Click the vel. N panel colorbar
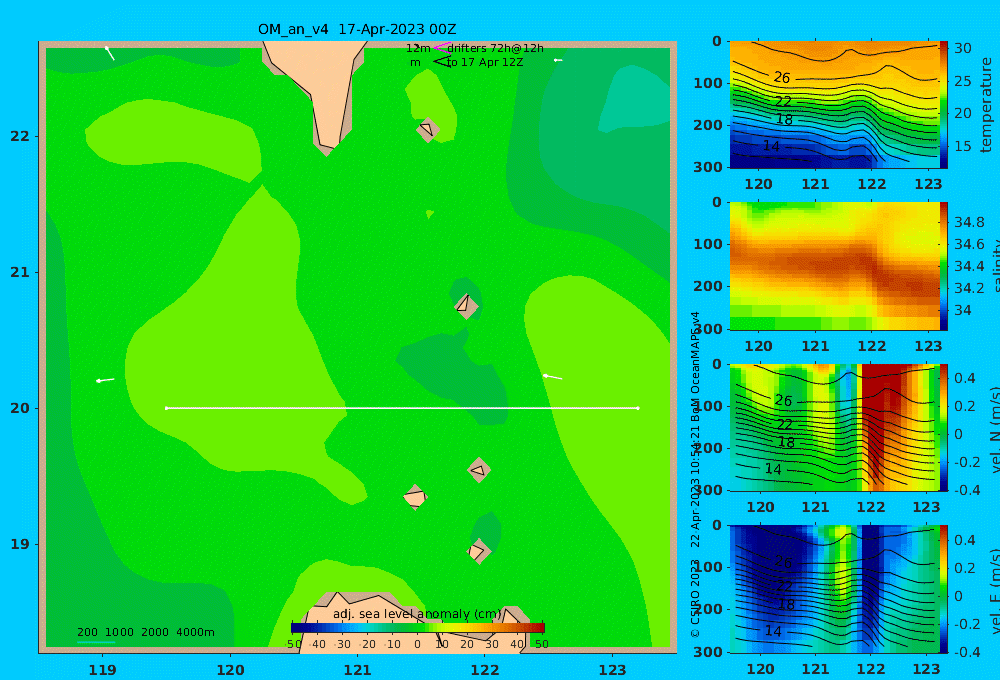 943,427
